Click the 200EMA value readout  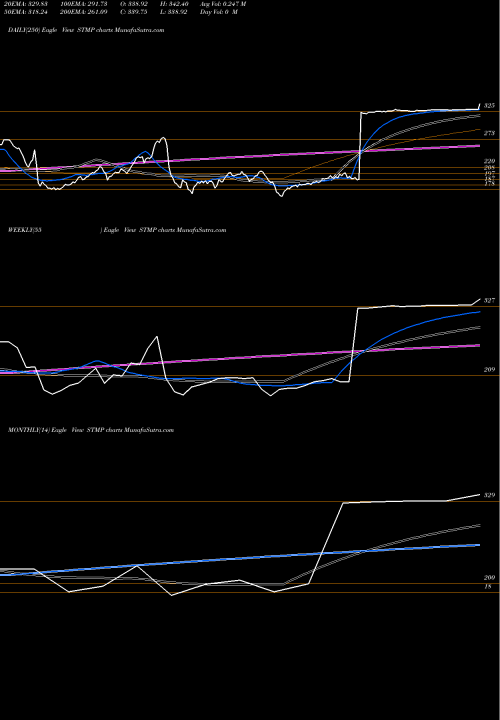(x=84, y=12)
